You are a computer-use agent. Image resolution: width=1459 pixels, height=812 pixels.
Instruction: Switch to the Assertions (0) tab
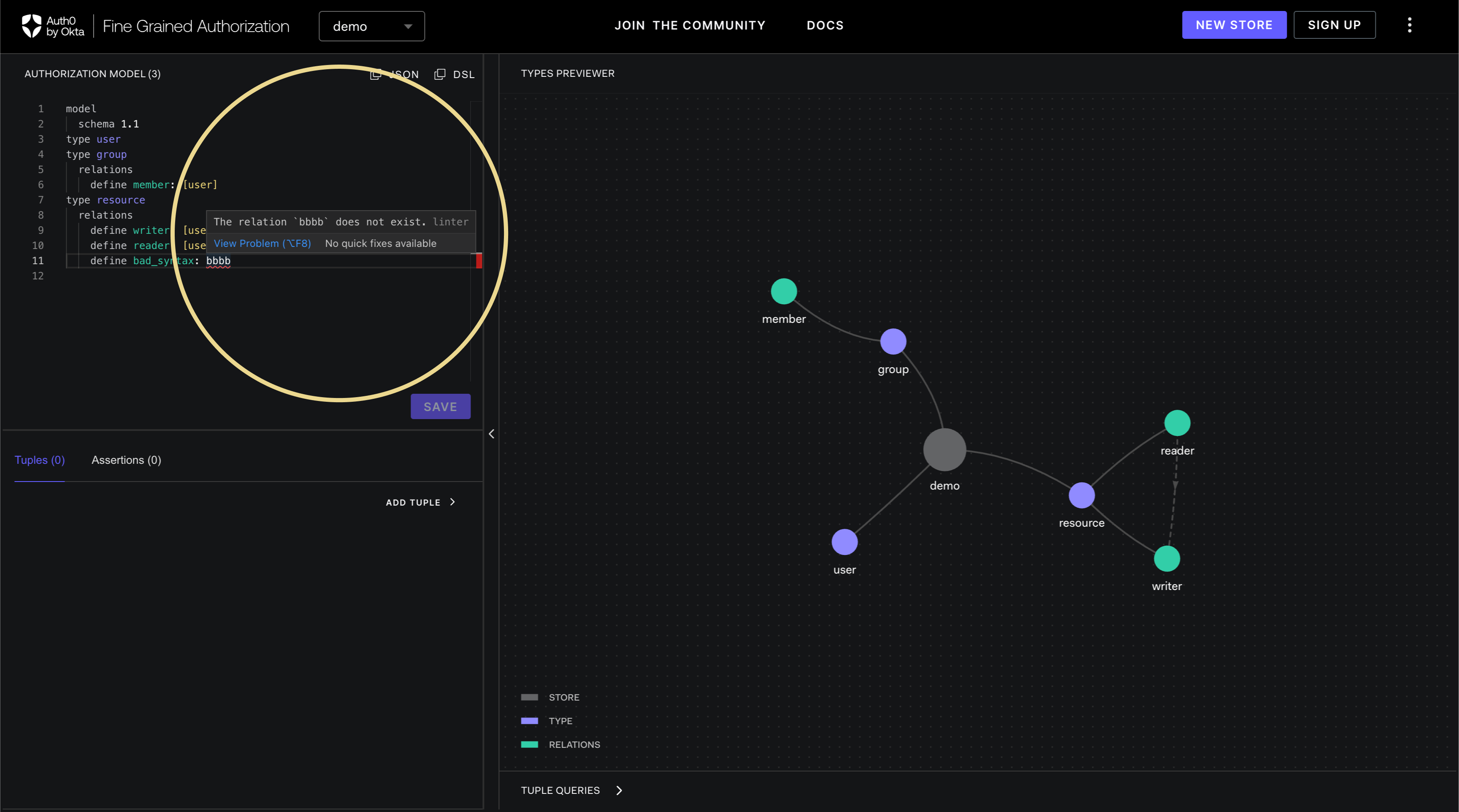coord(126,460)
